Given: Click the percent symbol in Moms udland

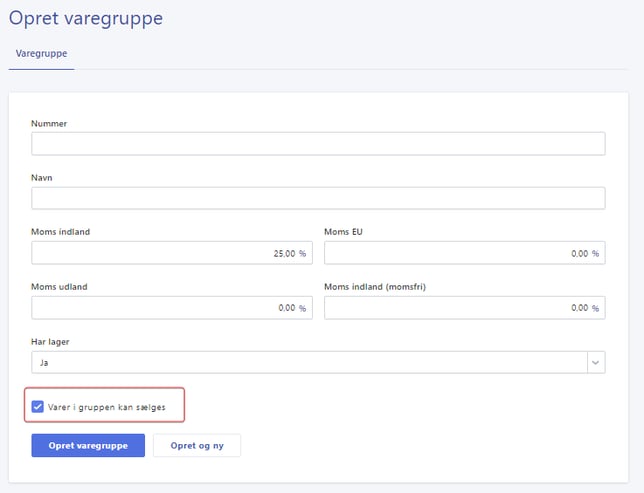Looking at the screenshot, I should 302,308.
